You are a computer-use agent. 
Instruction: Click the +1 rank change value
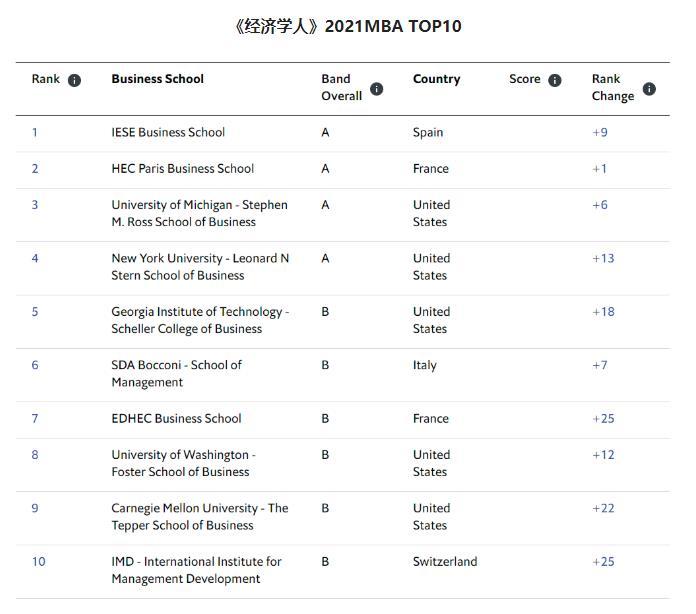[x=600, y=169]
